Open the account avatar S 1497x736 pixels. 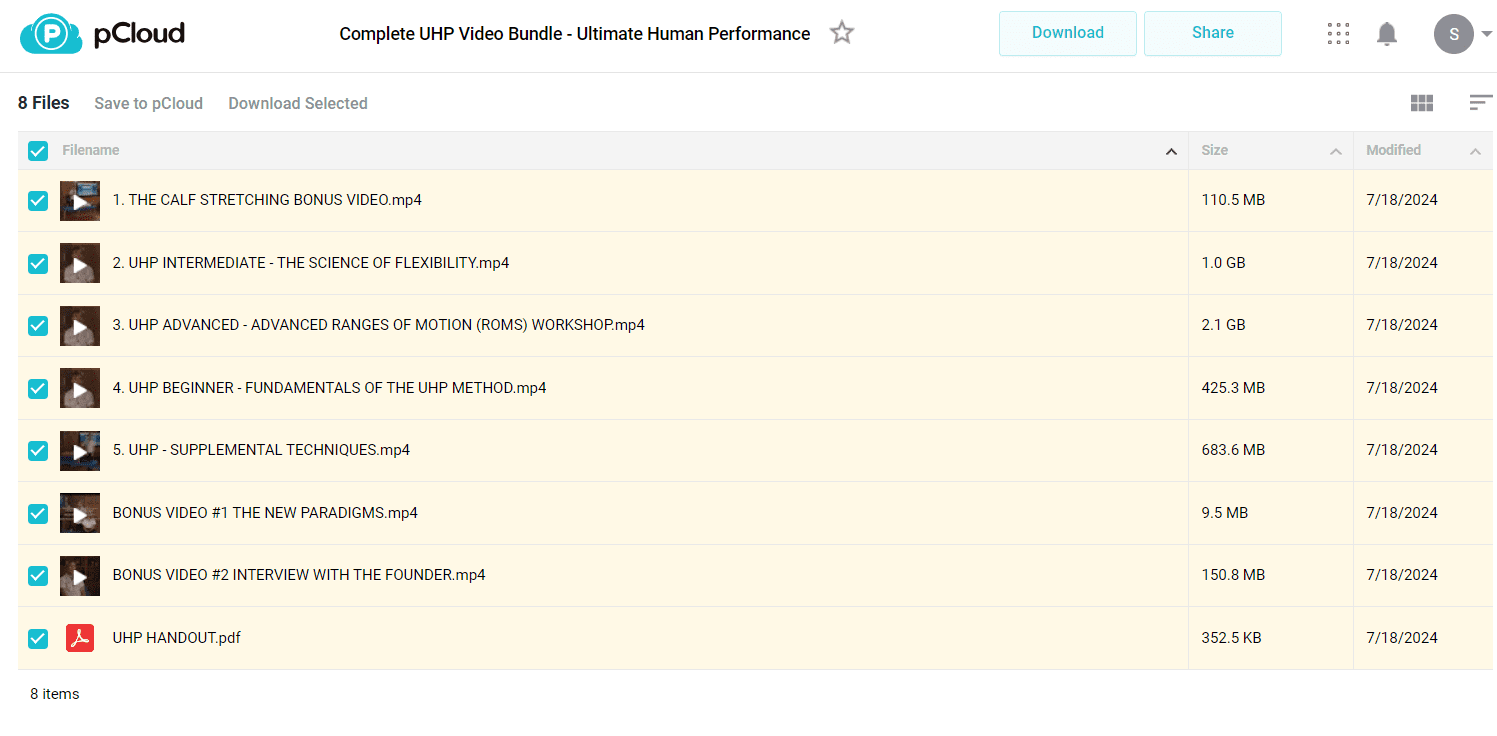pos(1453,34)
